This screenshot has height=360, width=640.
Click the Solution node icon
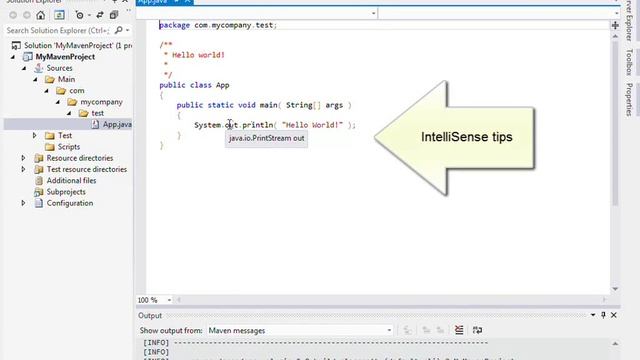click(16, 45)
